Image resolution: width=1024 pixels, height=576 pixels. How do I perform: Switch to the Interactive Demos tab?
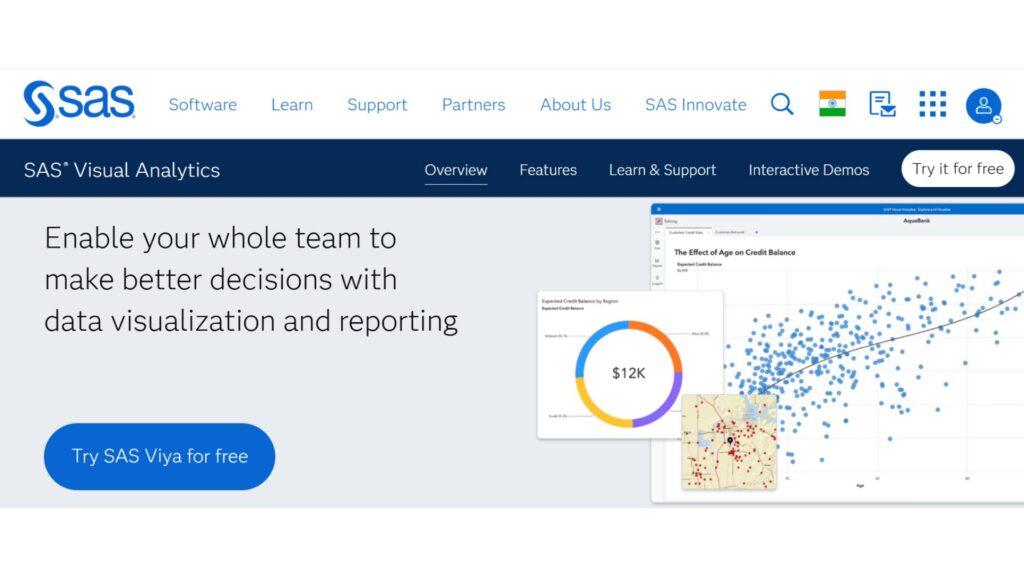[x=808, y=170]
